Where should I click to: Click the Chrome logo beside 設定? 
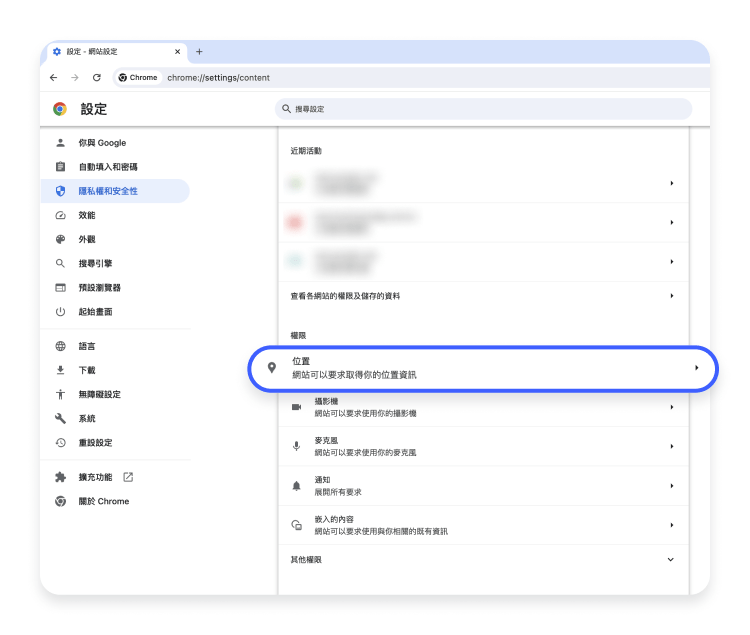click(x=60, y=109)
